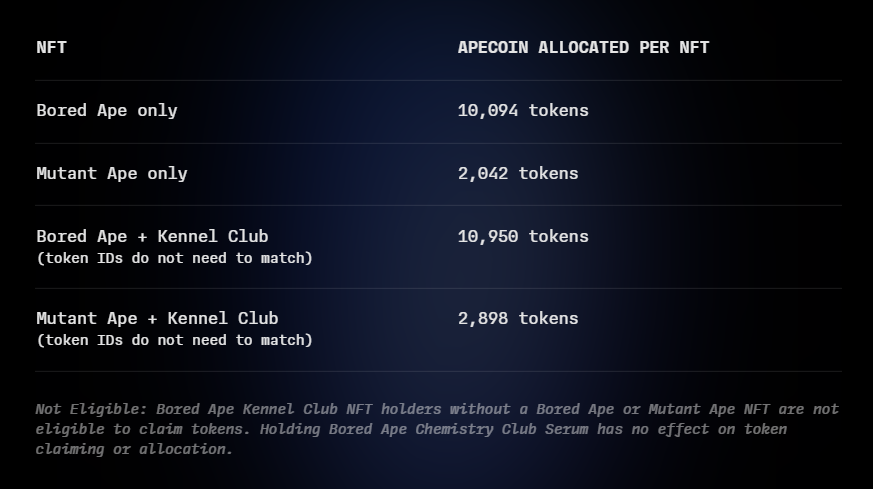This screenshot has width=873, height=489.
Task: Select Mutant Ape + Kennel Club label
Action: (157, 318)
